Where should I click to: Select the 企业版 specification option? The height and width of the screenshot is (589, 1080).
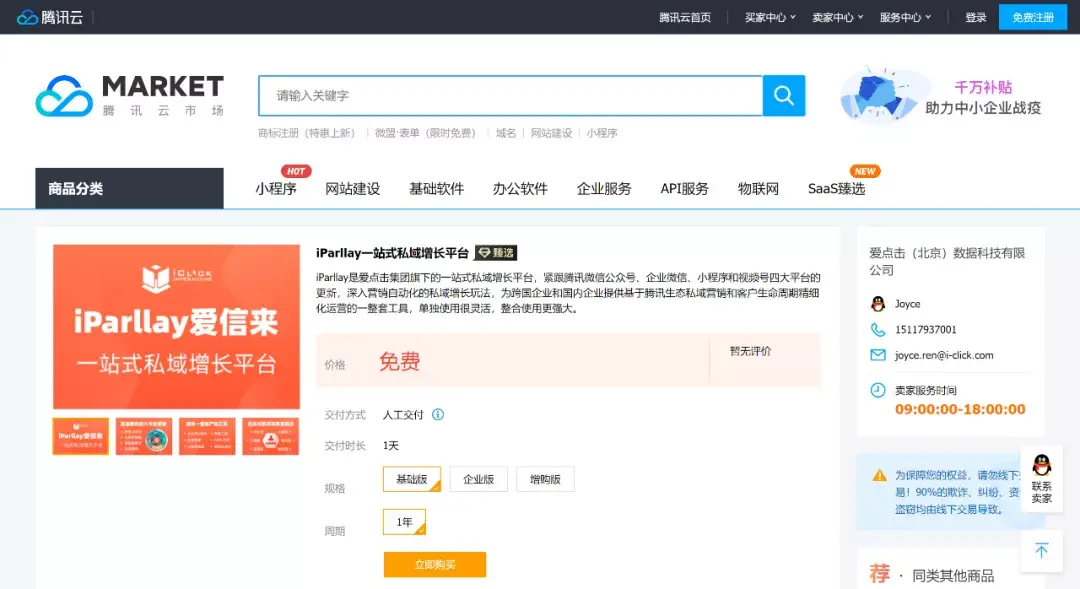[478, 479]
